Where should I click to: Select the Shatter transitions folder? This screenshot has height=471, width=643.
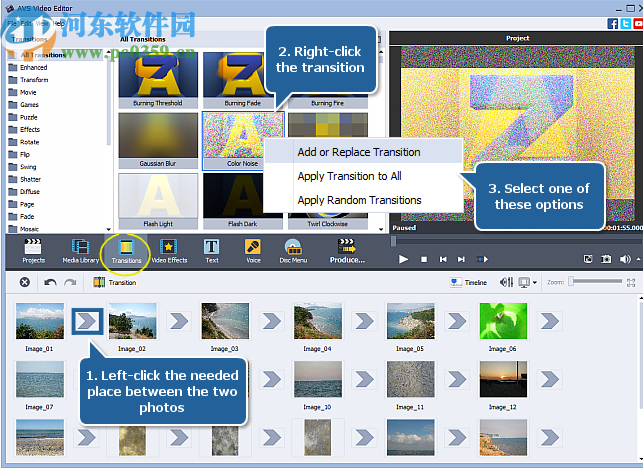click(x=30, y=179)
